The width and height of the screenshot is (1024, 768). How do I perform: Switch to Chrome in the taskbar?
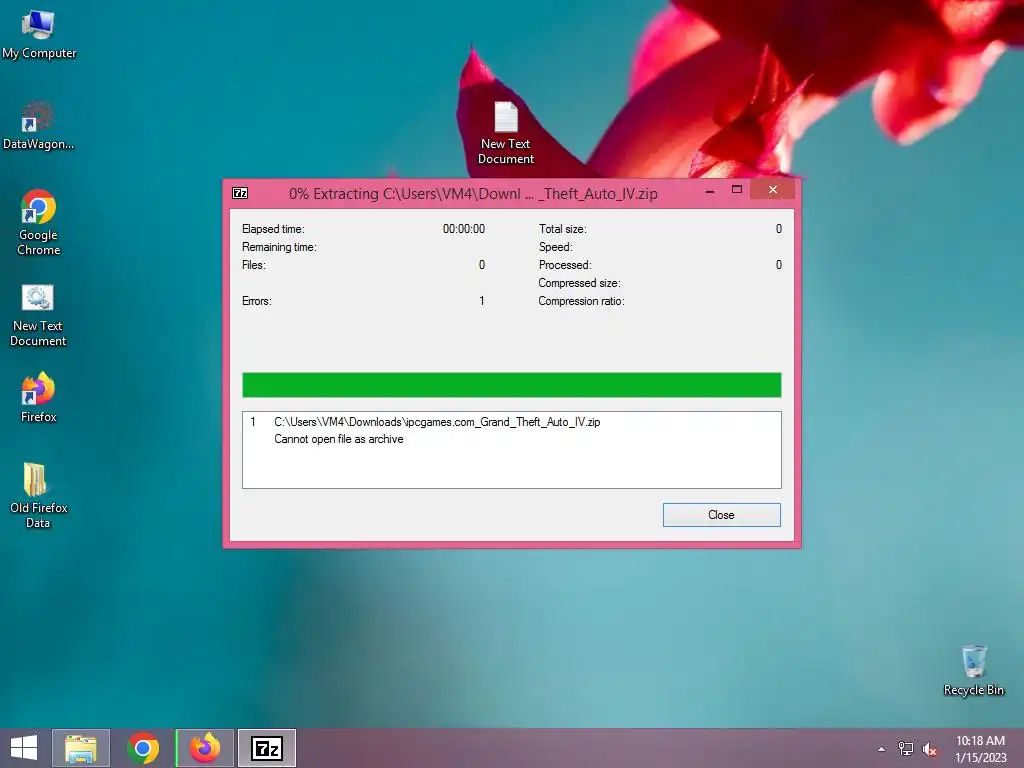[143, 748]
